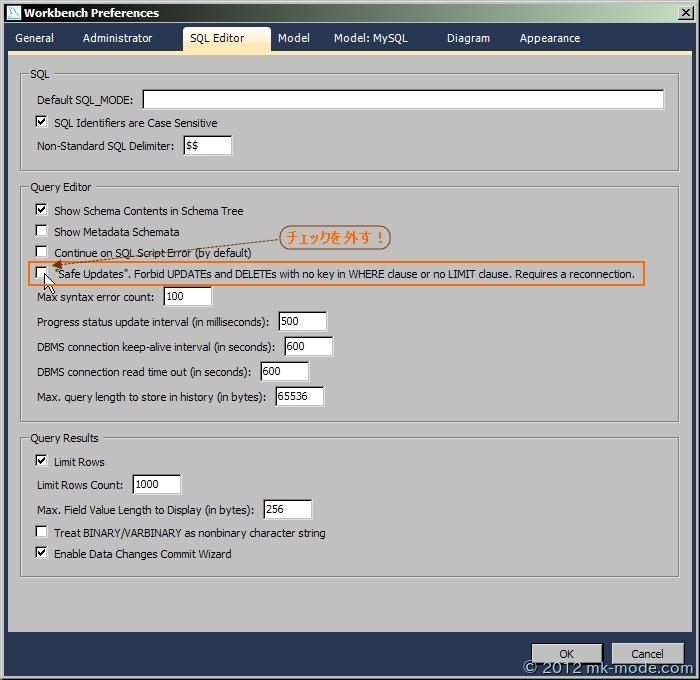Image resolution: width=700 pixels, height=680 pixels.
Task: Enable Treat BINARY/VARBINARY as nonbinary string
Action: [x=42, y=533]
